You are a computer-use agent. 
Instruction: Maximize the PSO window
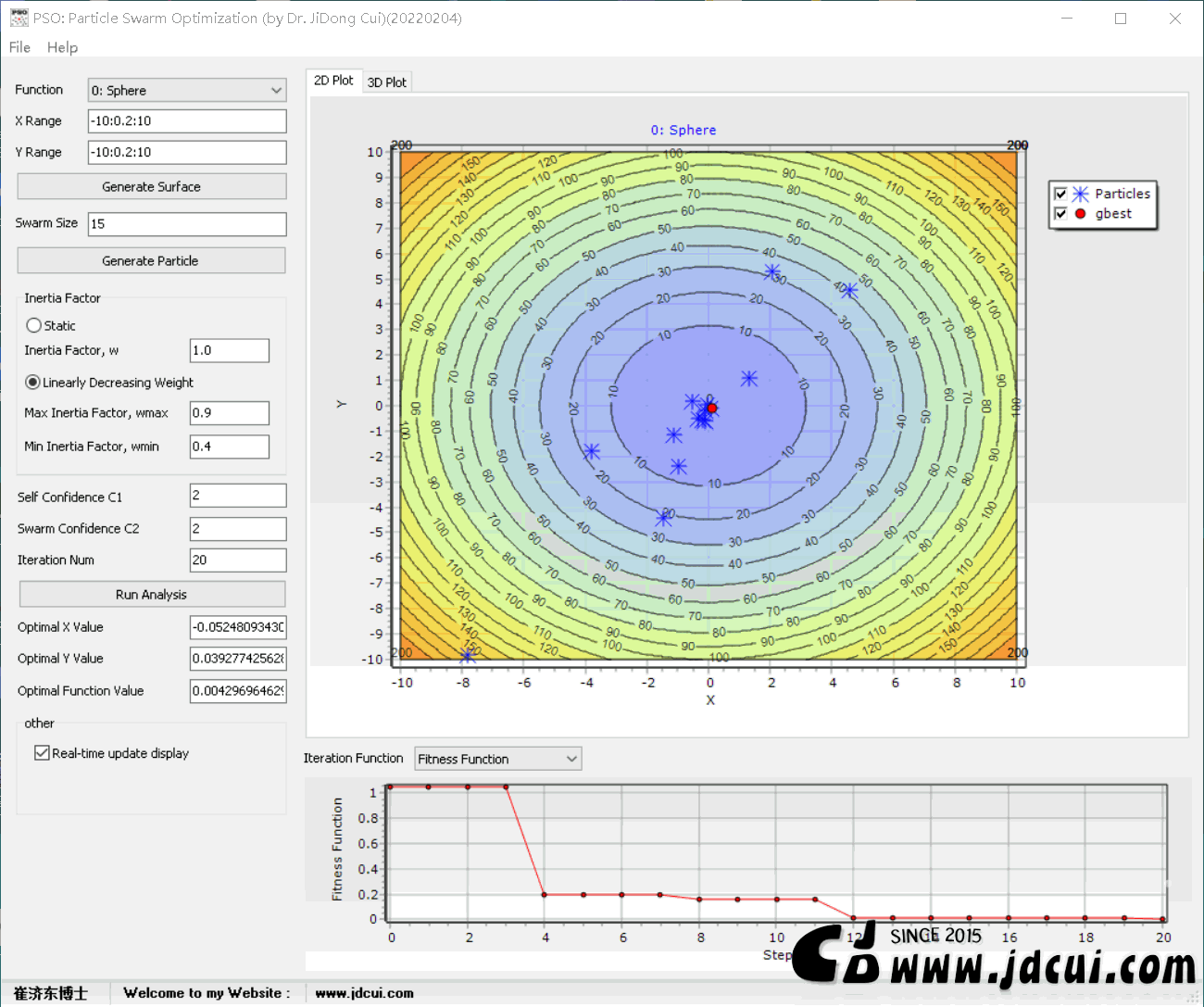pyautogui.click(x=1121, y=19)
